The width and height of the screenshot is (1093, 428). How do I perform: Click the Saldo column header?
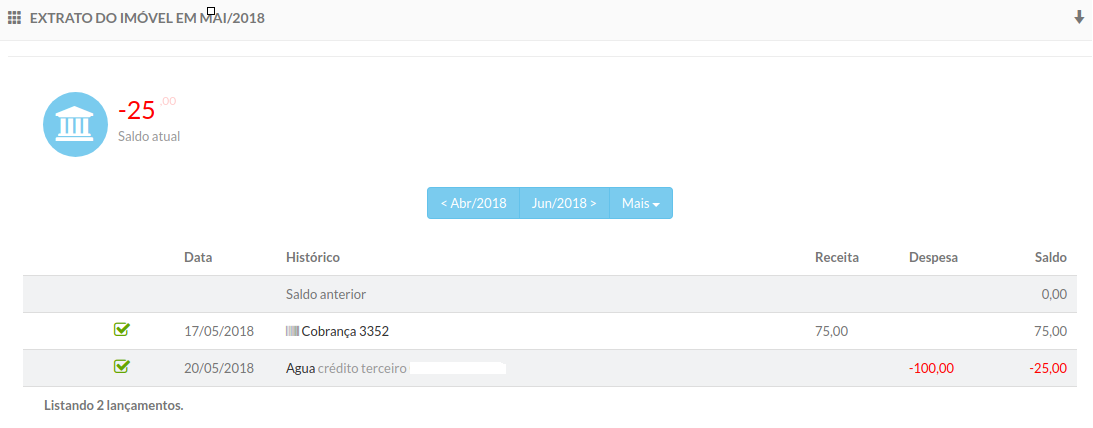tap(1050, 258)
